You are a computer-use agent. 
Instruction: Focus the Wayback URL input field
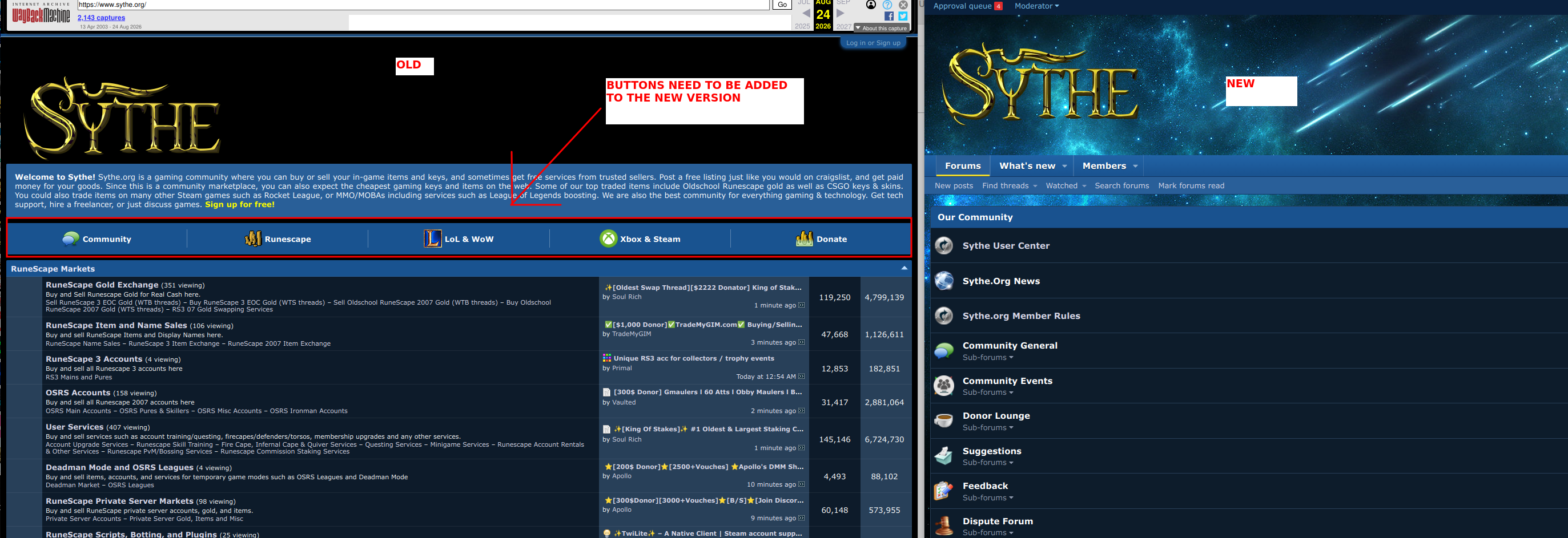[424, 5]
